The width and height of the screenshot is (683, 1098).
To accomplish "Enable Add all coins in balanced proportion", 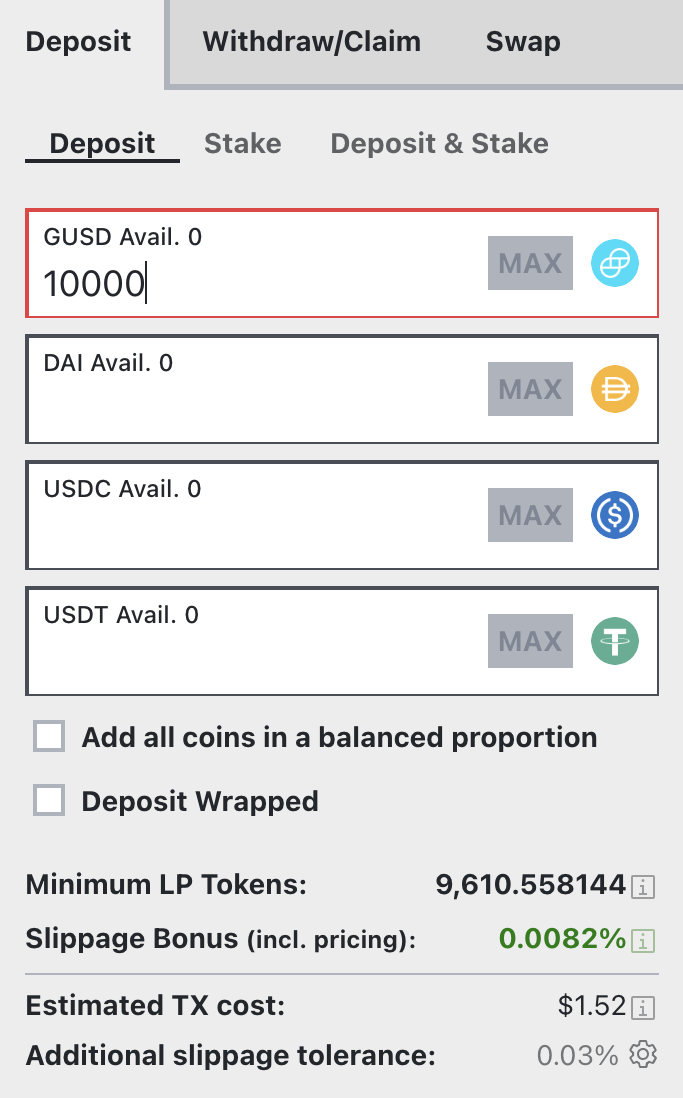I will click(49, 738).
